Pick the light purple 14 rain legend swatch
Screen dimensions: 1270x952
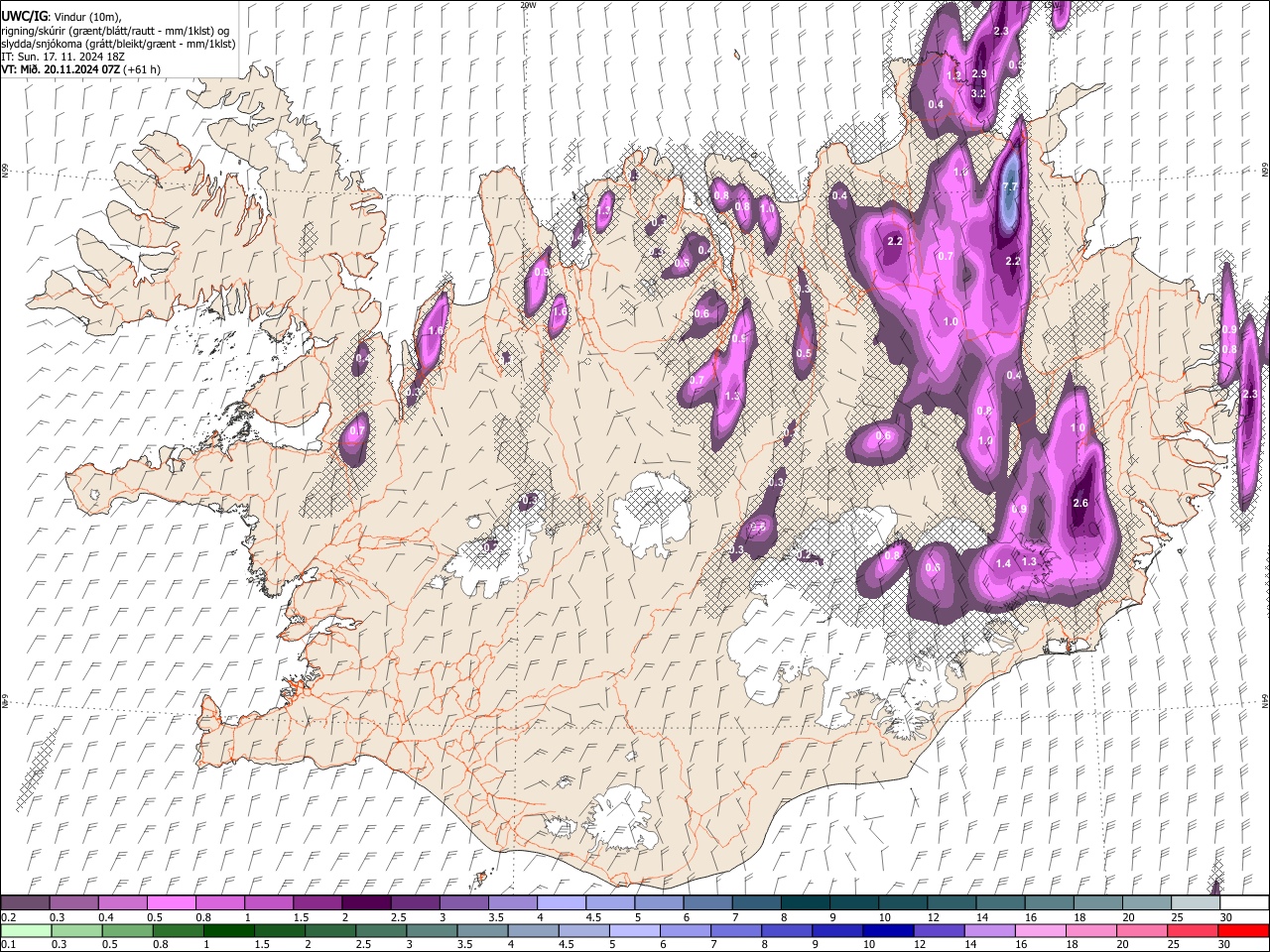pyautogui.click(x=988, y=931)
